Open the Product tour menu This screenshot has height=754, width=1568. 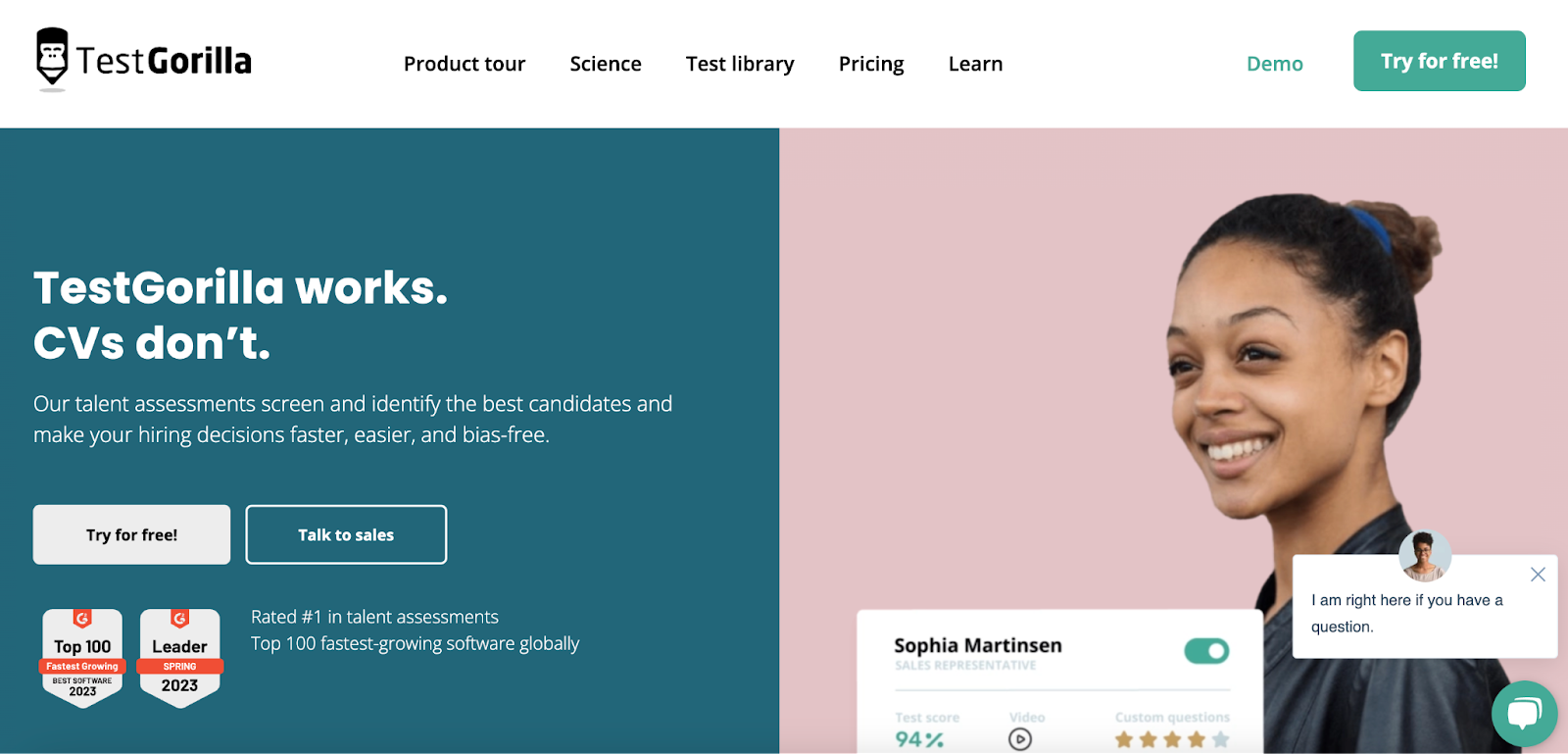click(465, 64)
